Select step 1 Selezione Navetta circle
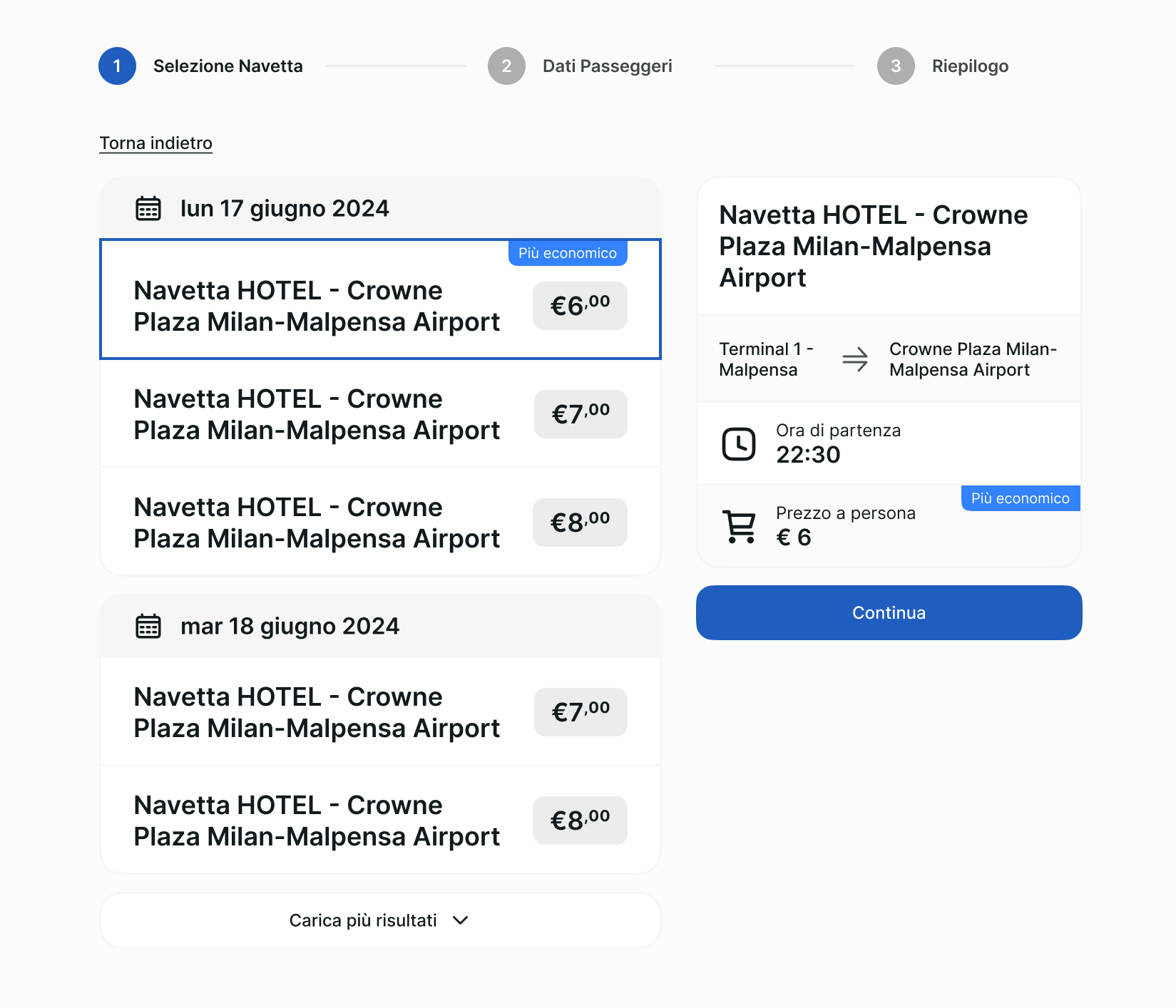 pyautogui.click(x=117, y=66)
